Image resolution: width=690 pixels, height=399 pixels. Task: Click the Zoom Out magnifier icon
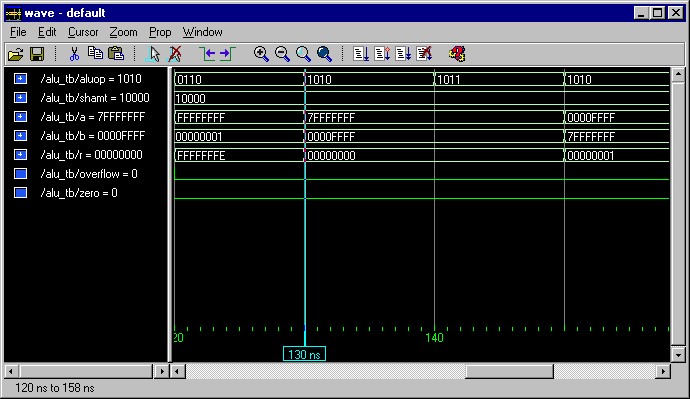coord(282,54)
